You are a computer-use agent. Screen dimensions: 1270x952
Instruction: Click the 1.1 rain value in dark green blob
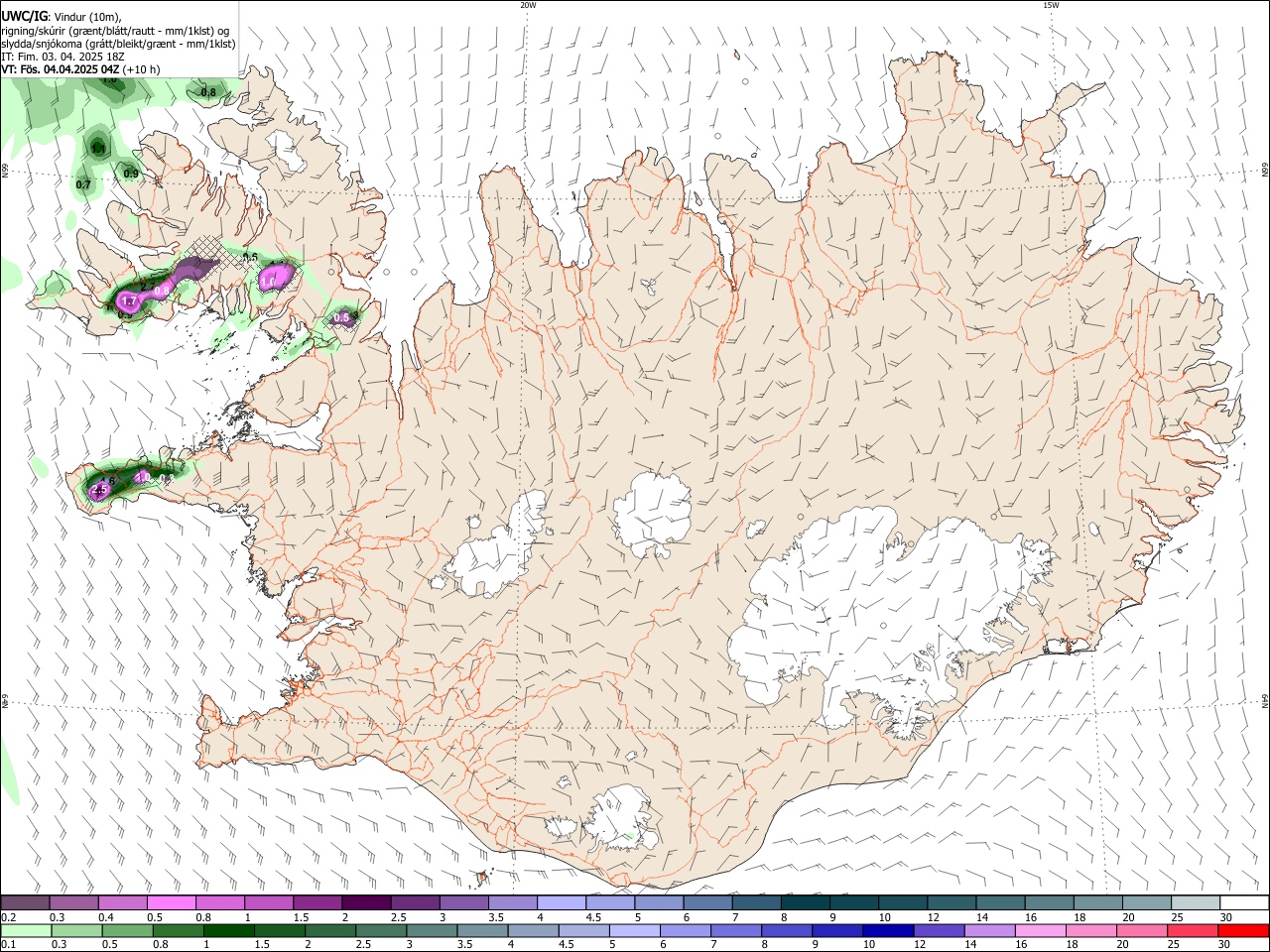pyautogui.click(x=98, y=149)
